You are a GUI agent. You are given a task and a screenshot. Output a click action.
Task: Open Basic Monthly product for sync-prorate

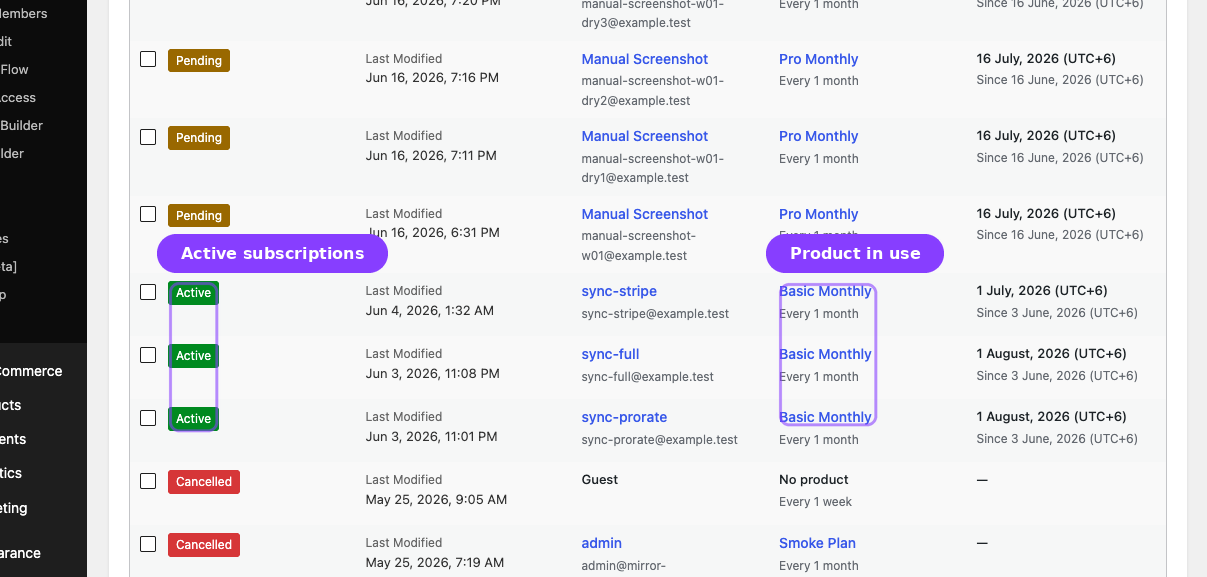[x=825, y=417]
